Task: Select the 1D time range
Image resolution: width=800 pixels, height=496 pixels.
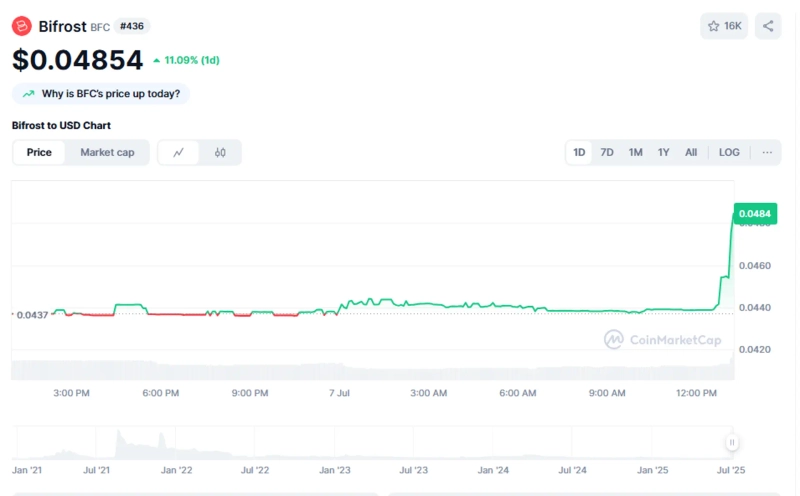Action: (x=579, y=153)
